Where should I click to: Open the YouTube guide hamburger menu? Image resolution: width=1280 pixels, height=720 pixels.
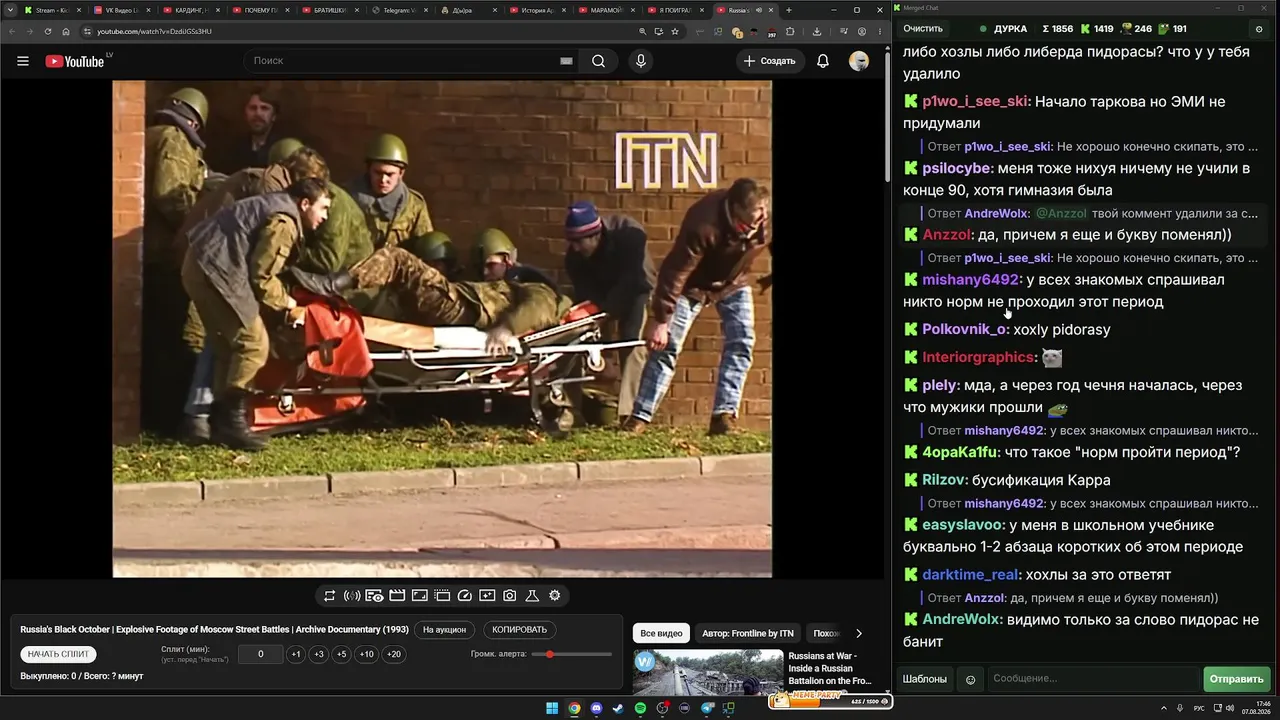coord(23,61)
